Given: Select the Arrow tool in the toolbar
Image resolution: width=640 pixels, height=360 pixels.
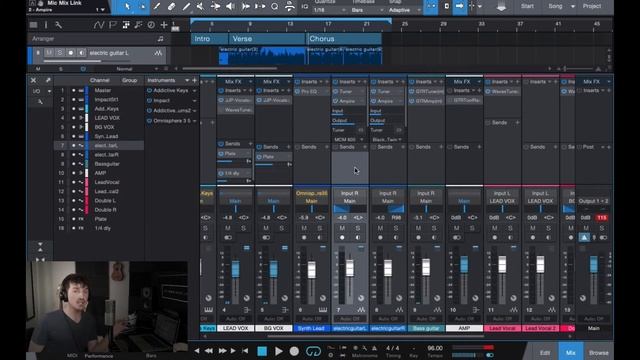Looking at the screenshot, I should click(127, 7).
